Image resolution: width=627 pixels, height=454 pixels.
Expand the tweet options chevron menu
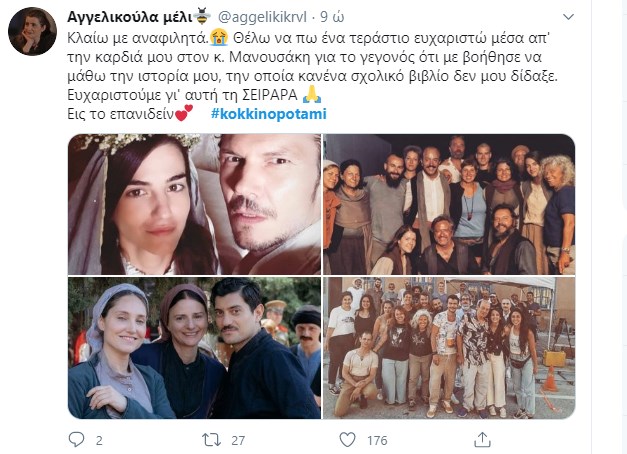tap(568, 17)
